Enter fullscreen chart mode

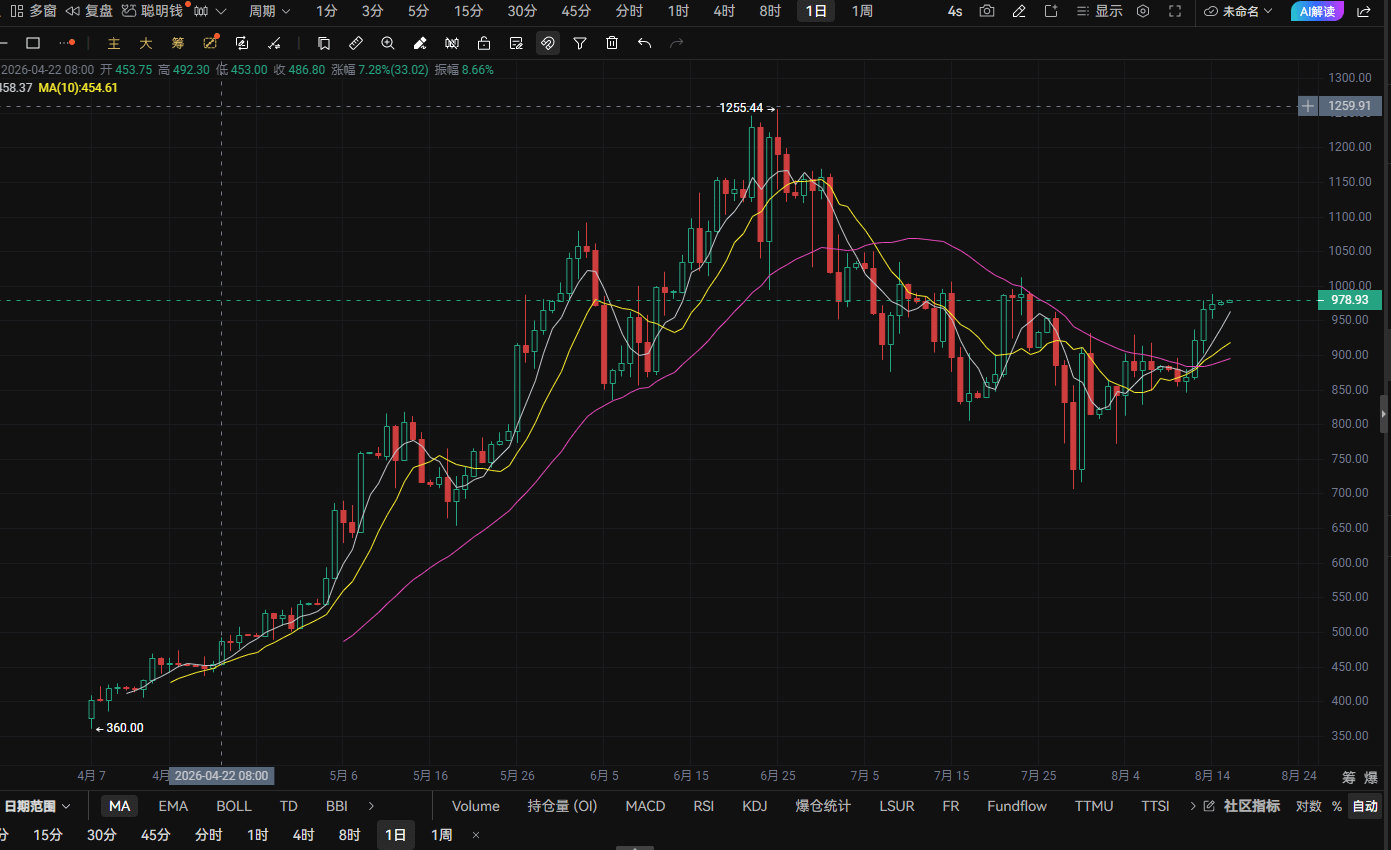pyautogui.click(x=1175, y=11)
